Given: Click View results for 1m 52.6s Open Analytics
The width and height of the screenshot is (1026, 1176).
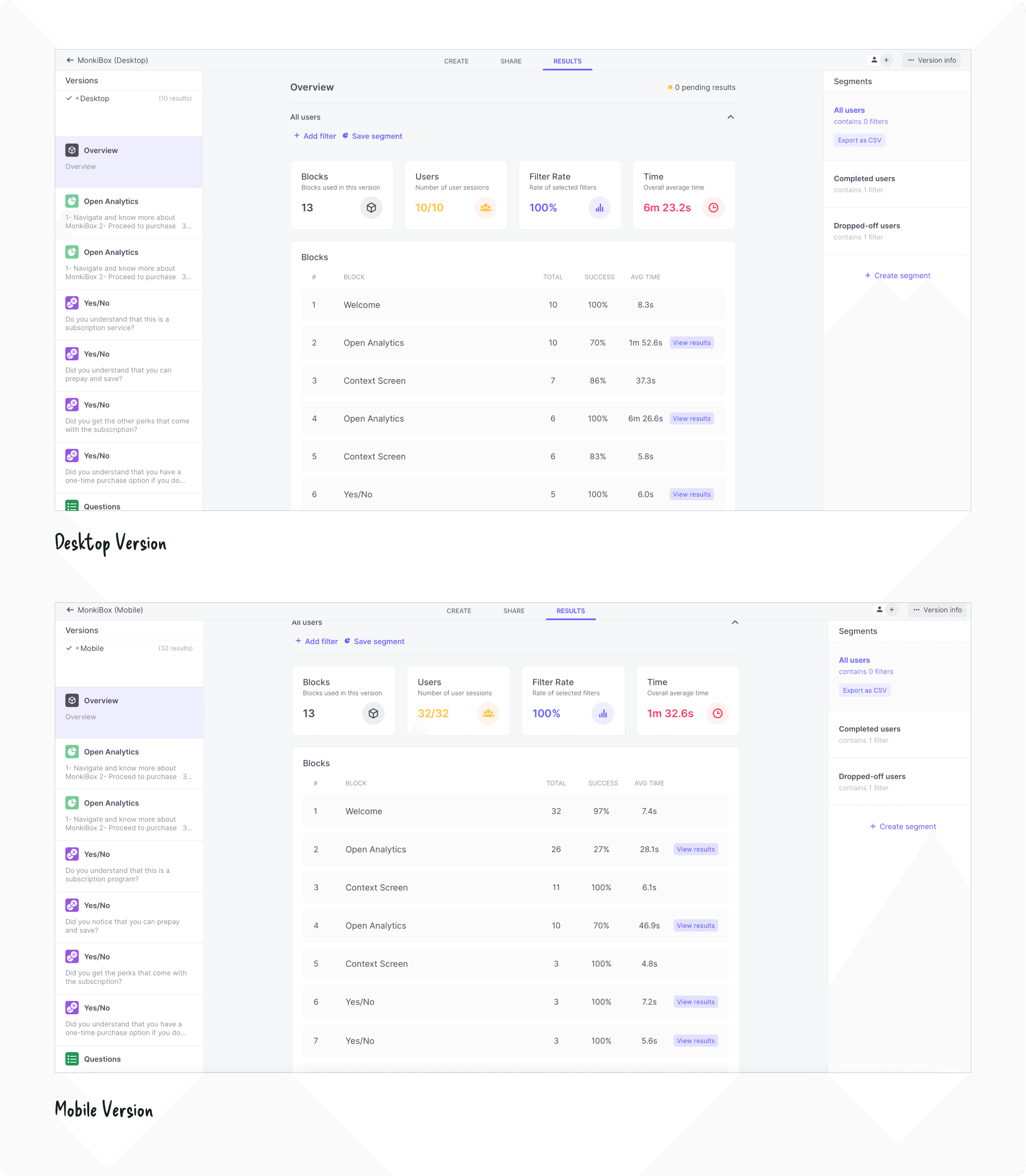Looking at the screenshot, I should [692, 343].
